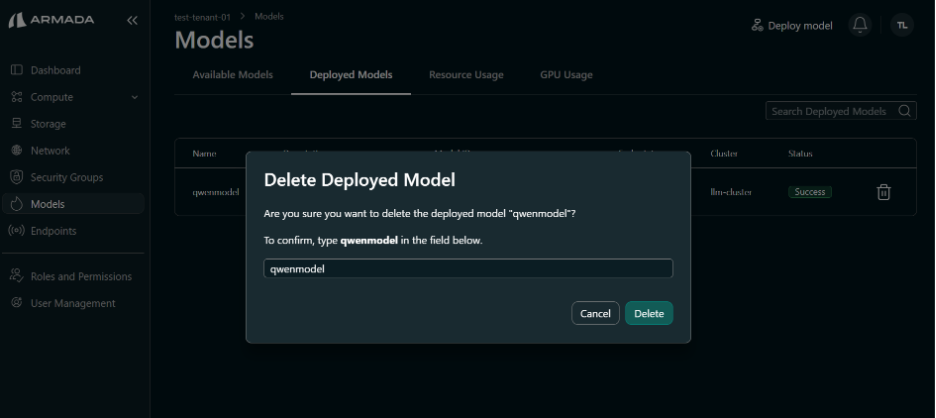Open Security Groups in sidebar
This screenshot has width=936, height=418.
pyautogui.click(x=66, y=177)
